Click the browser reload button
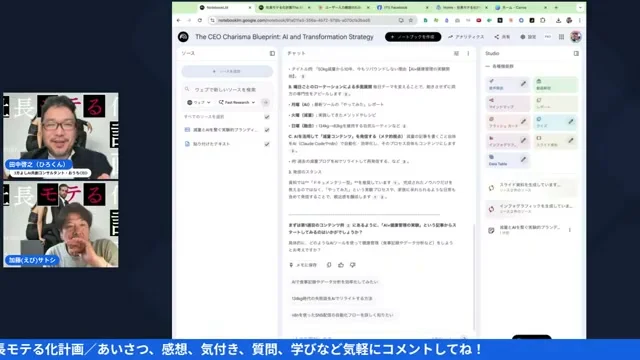The image size is (640, 360). tap(200, 20)
